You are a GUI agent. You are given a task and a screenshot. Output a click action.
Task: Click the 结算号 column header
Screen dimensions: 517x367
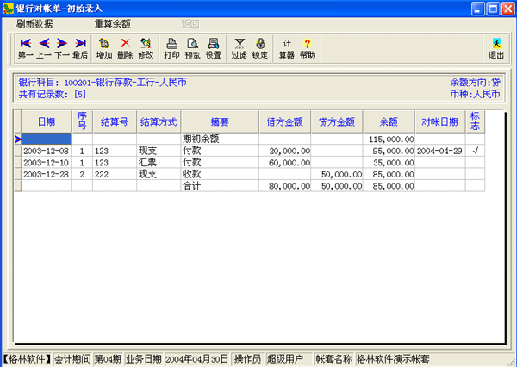pyautogui.click(x=114, y=122)
